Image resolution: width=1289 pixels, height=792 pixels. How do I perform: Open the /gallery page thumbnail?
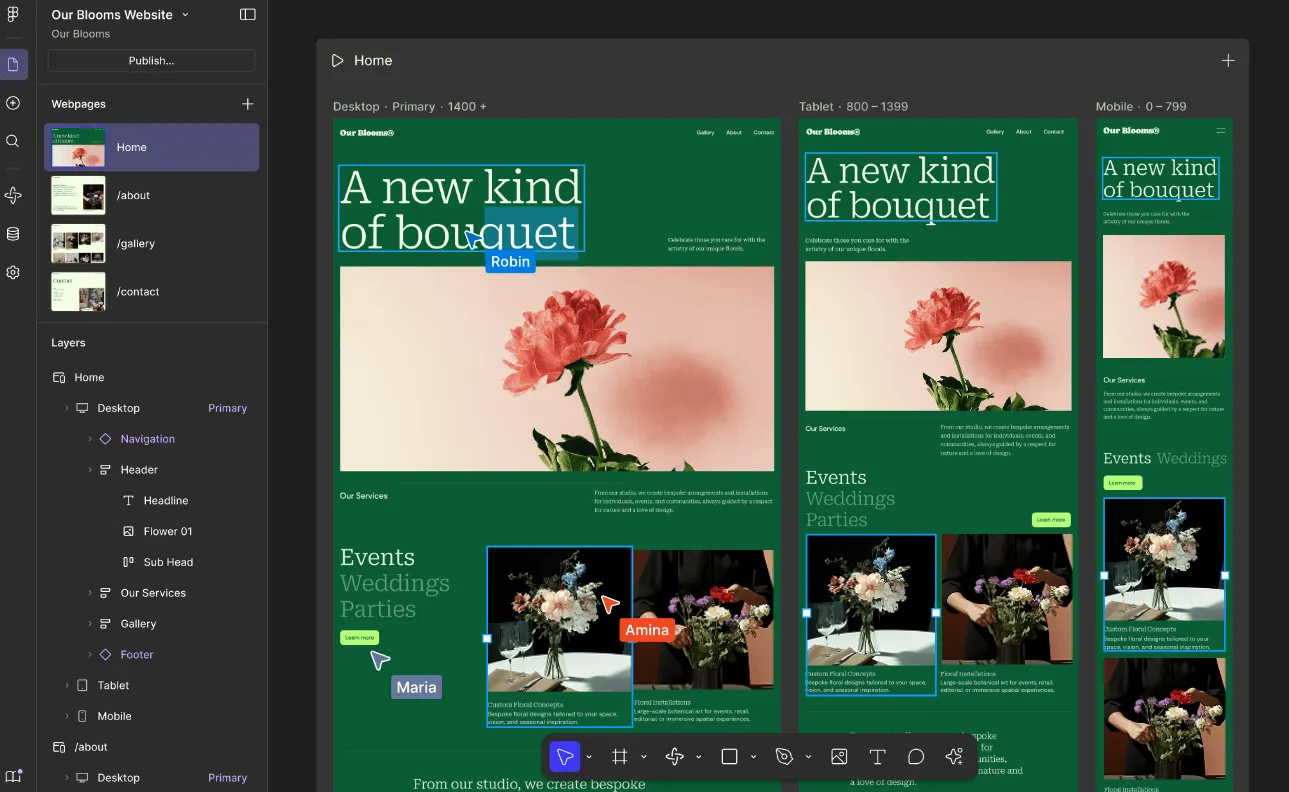(x=78, y=244)
